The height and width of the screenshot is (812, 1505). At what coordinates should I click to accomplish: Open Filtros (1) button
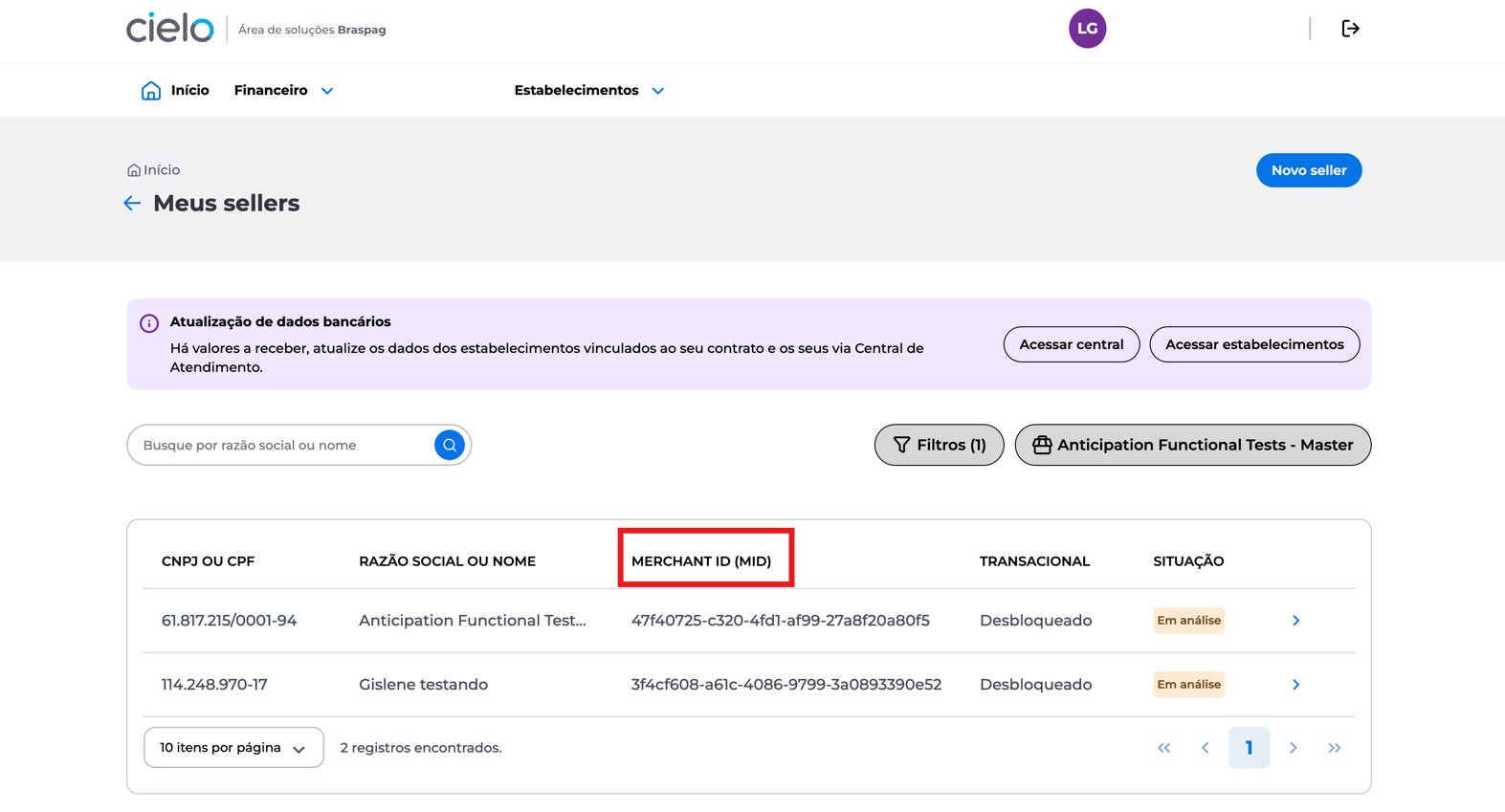tap(939, 445)
